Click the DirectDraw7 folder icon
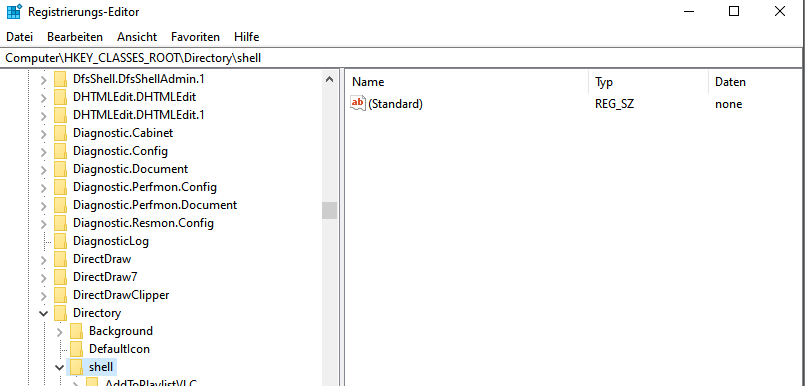The image size is (805, 386). [x=61, y=277]
